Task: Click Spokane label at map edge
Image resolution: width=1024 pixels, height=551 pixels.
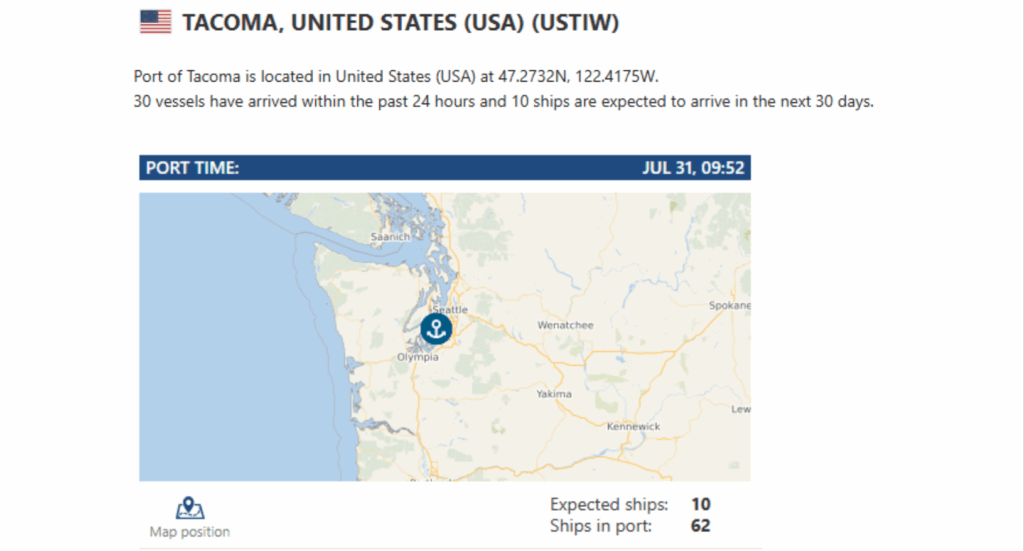Action: tap(729, 305)
